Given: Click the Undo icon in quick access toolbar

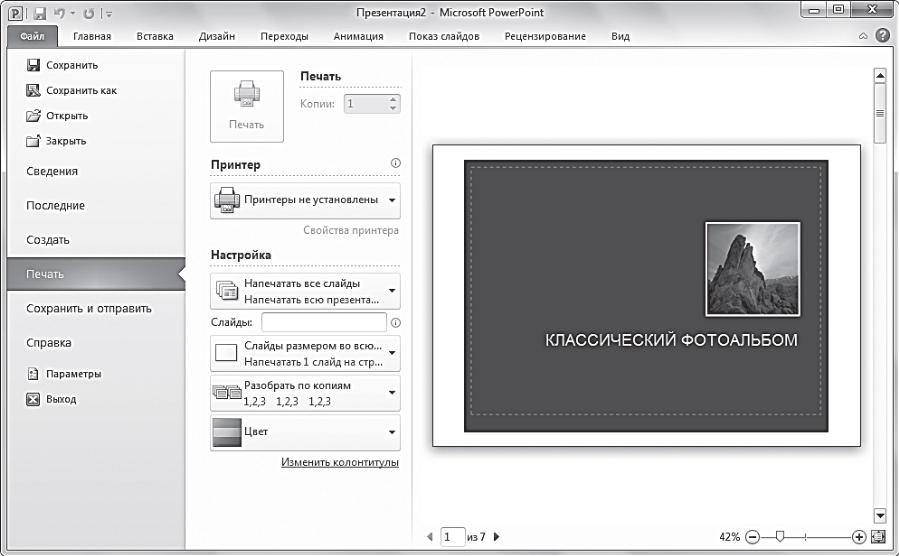Looking at the screenshot, I should pos(60,13).
